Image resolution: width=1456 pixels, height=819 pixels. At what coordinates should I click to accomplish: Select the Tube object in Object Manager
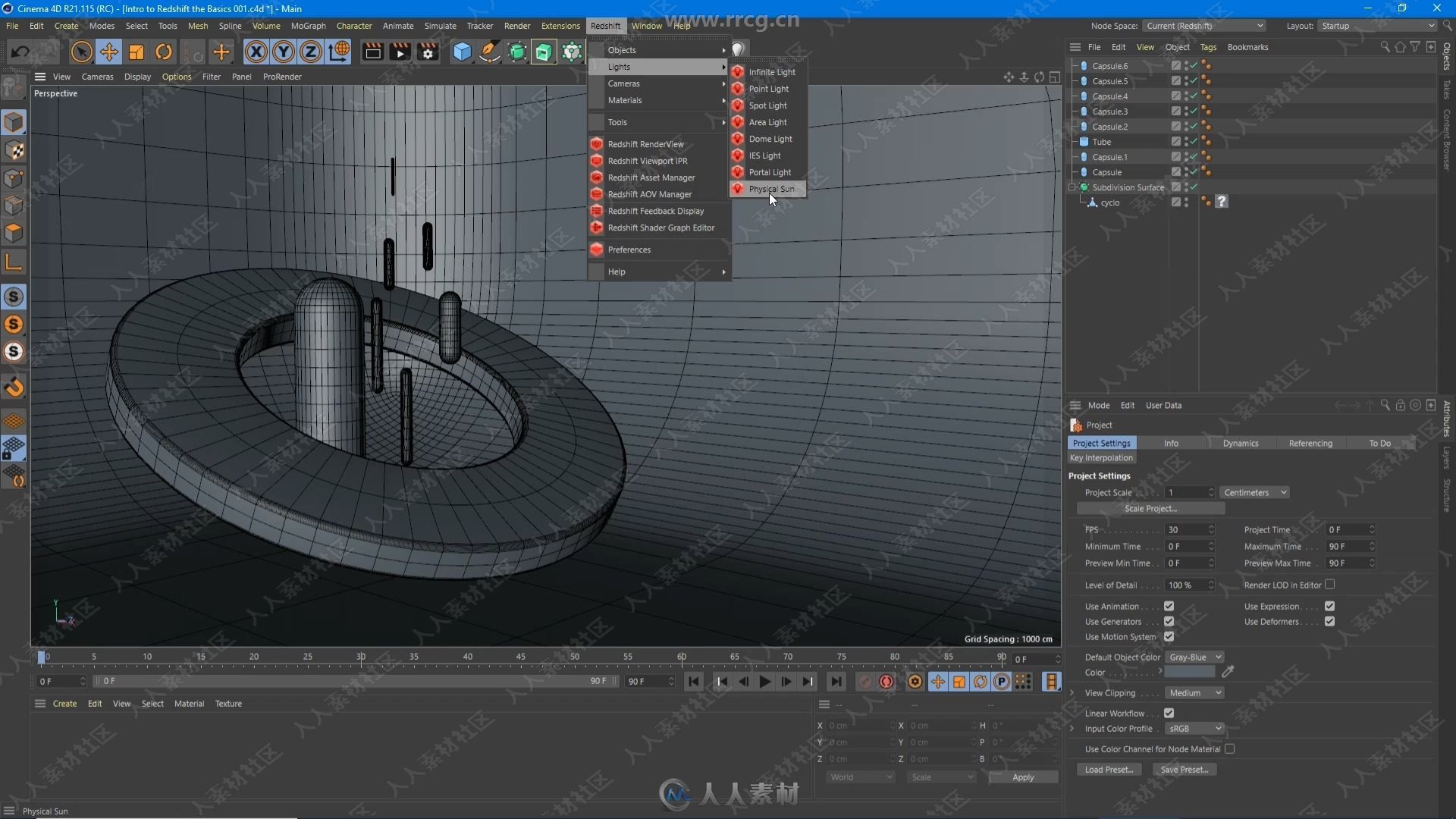[x=1101, y=142]
